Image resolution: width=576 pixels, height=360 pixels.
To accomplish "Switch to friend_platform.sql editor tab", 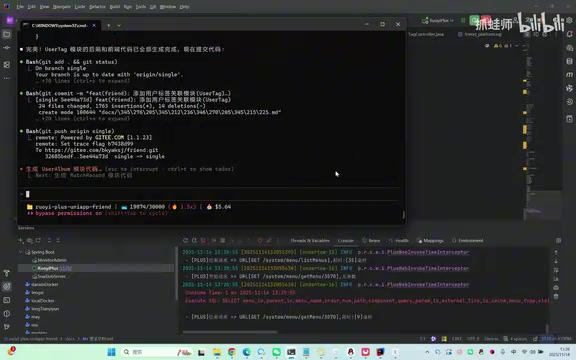I will point(480,34).
